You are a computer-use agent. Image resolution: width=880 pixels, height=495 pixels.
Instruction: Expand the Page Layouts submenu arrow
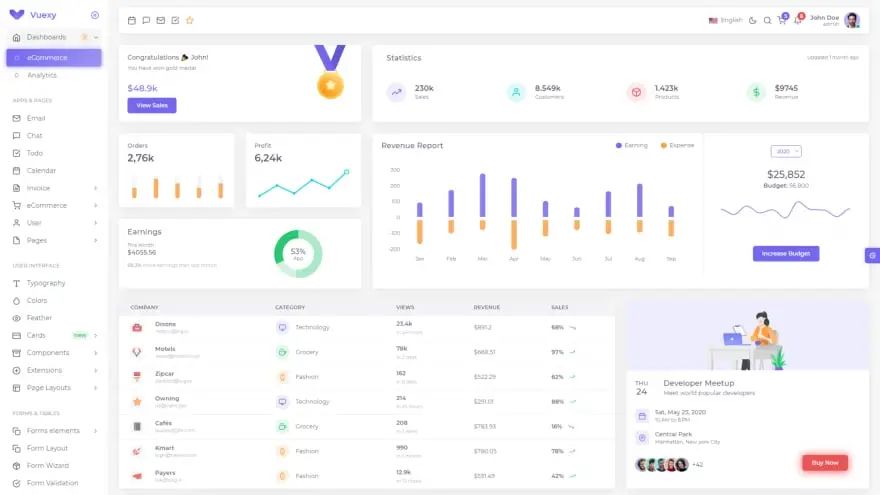95,388
